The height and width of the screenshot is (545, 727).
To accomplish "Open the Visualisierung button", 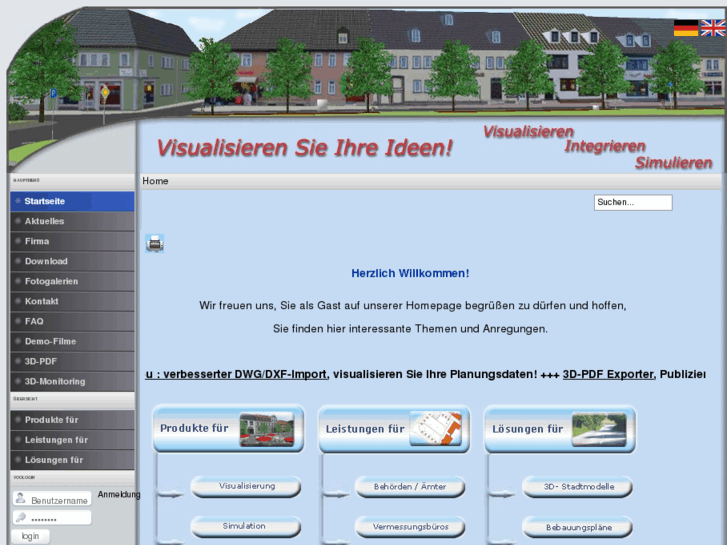I will point(246,487).
